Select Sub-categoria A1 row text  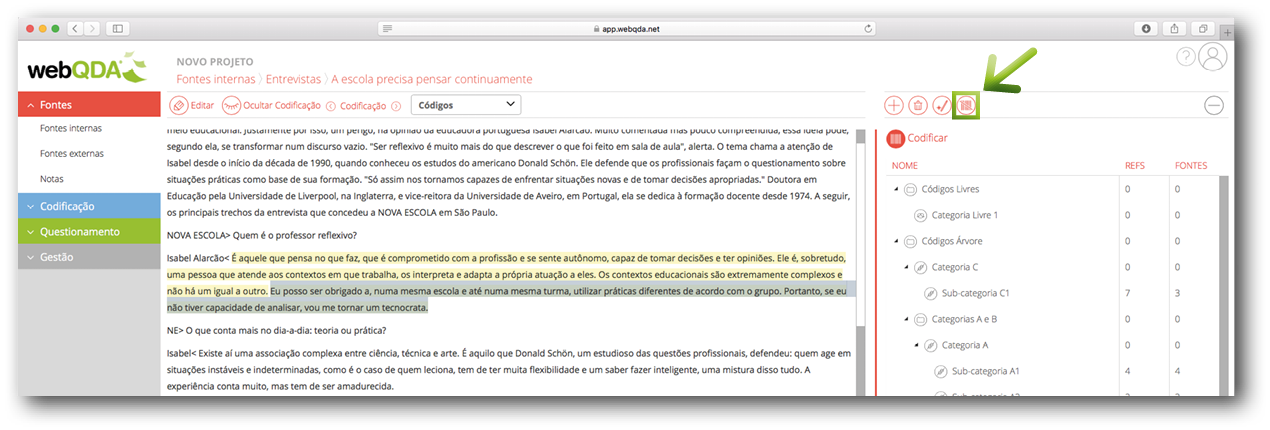click(x=986, y=371)
